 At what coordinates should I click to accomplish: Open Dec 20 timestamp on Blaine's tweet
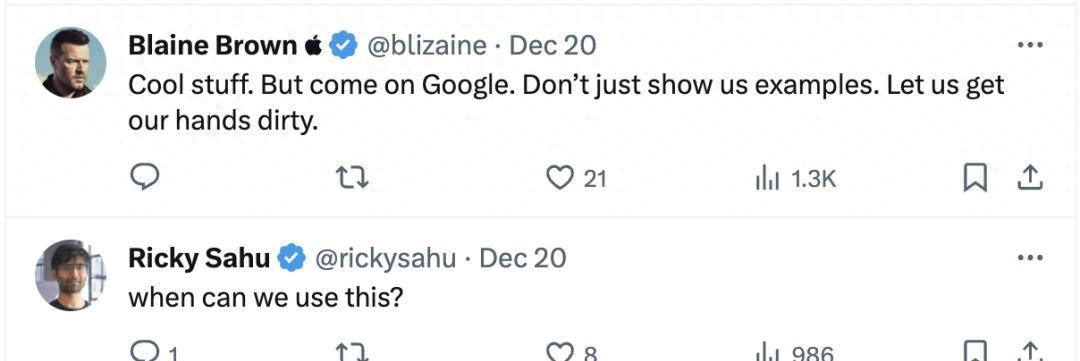552,45
